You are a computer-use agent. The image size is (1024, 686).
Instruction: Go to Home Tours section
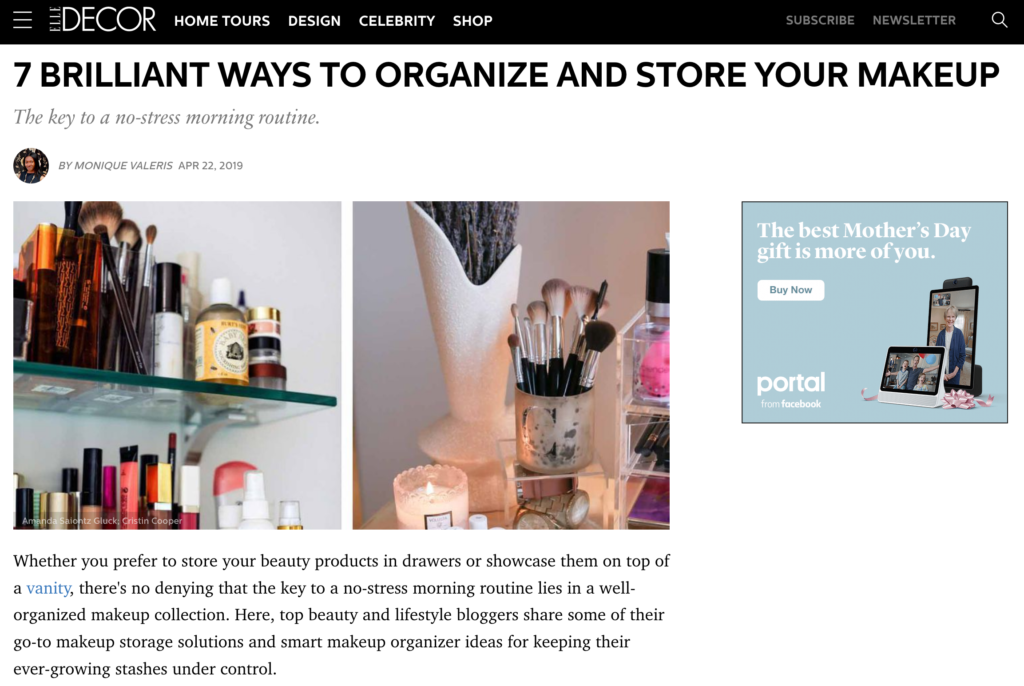[x=221, y=21]
